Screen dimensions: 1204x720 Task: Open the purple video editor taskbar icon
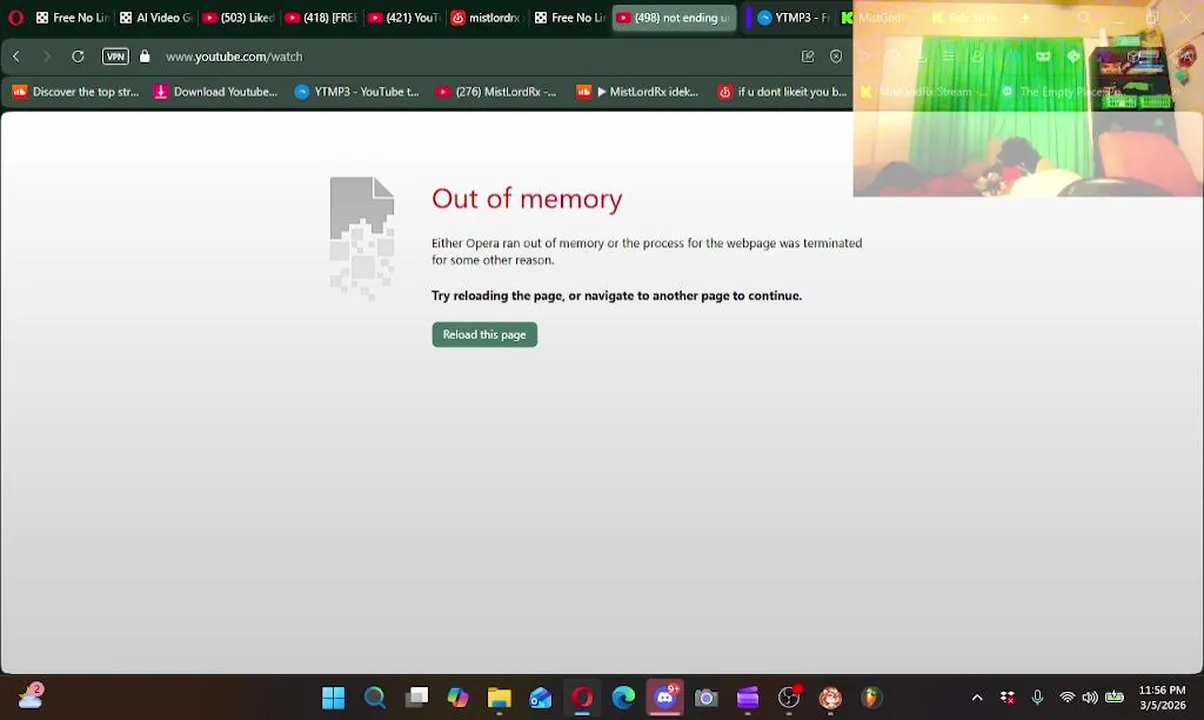click(x=748, y=697)
